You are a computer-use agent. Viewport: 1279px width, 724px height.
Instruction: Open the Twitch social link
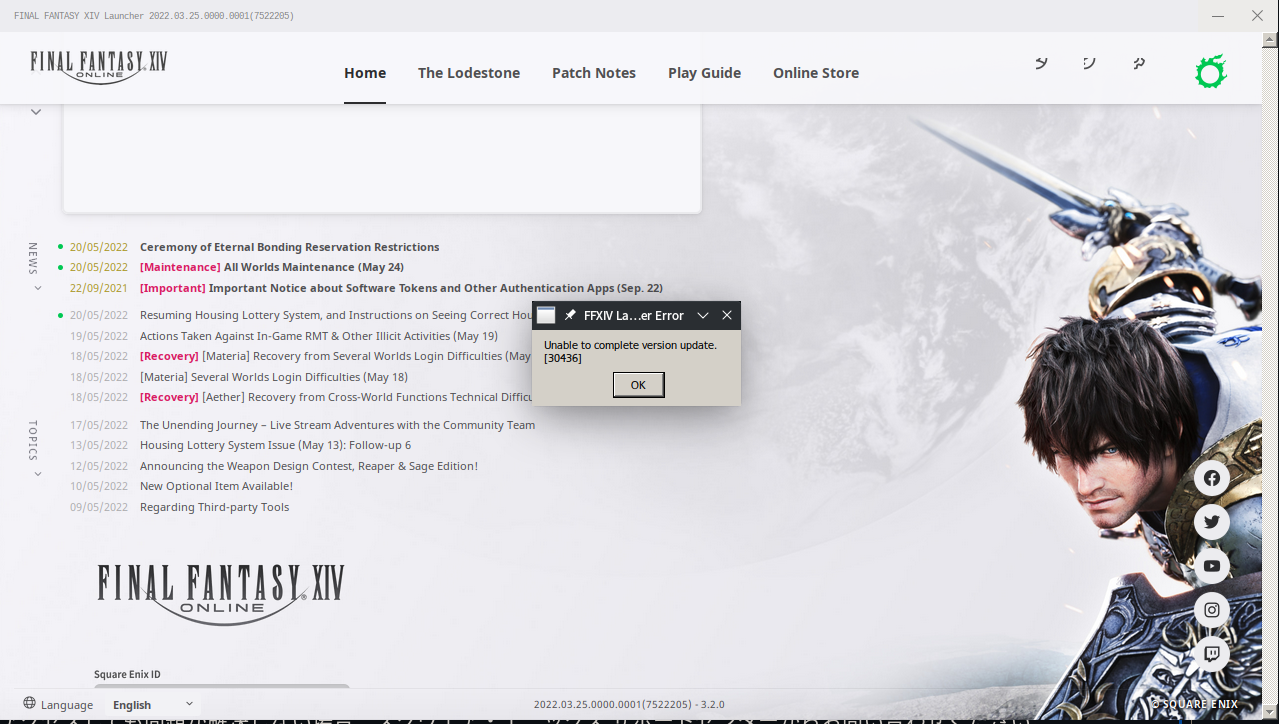[1212, 654]
